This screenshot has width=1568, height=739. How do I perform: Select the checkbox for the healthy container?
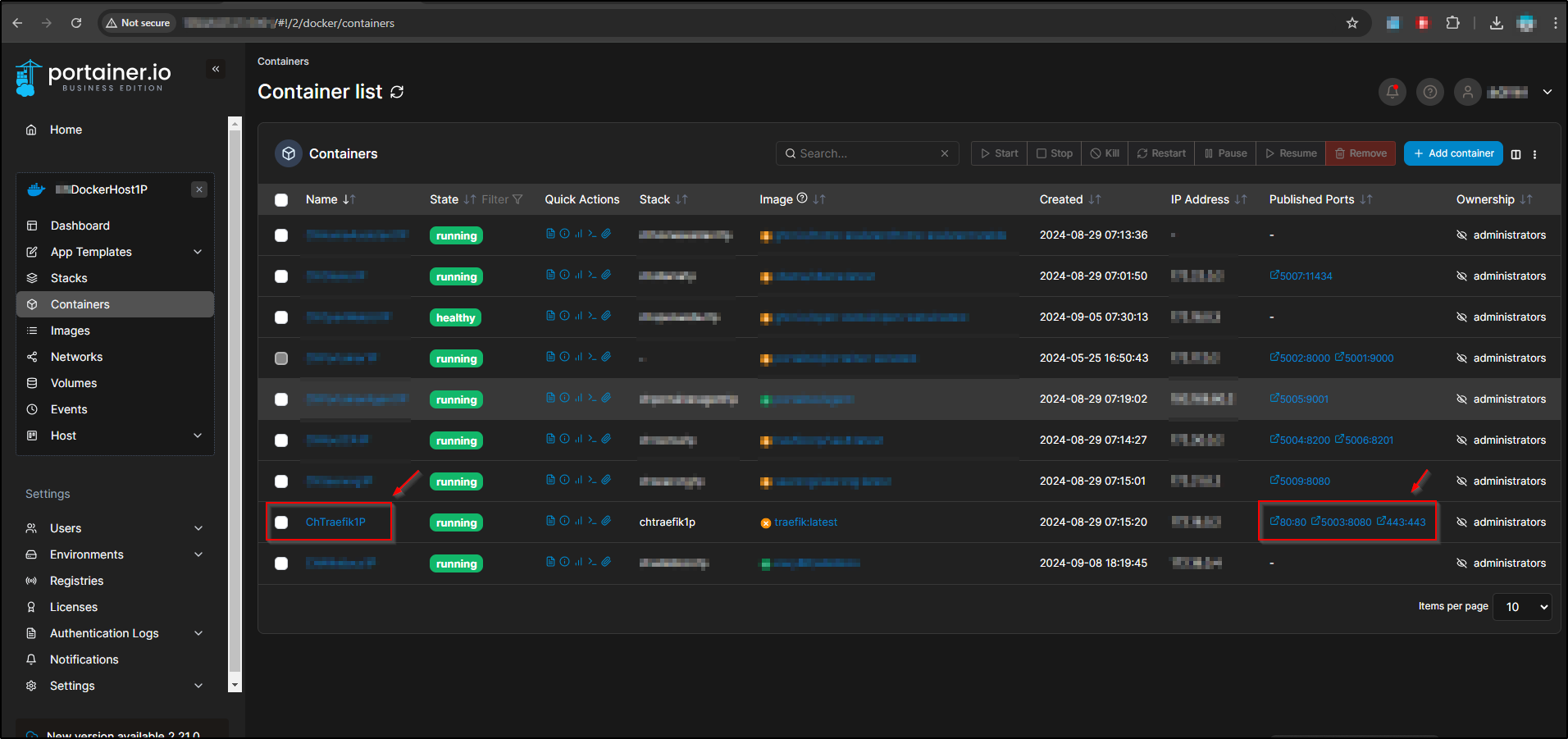[281, 317]
